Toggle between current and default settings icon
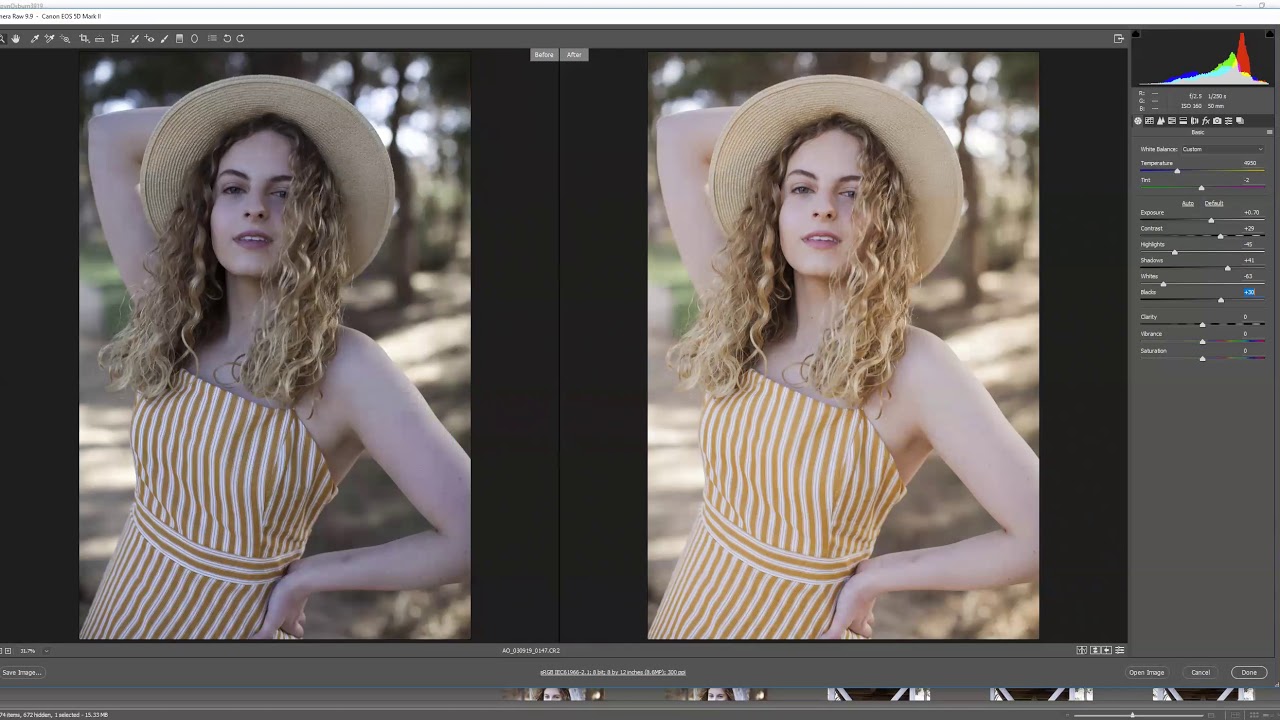1280x720 pixels. click(1120, 650)
